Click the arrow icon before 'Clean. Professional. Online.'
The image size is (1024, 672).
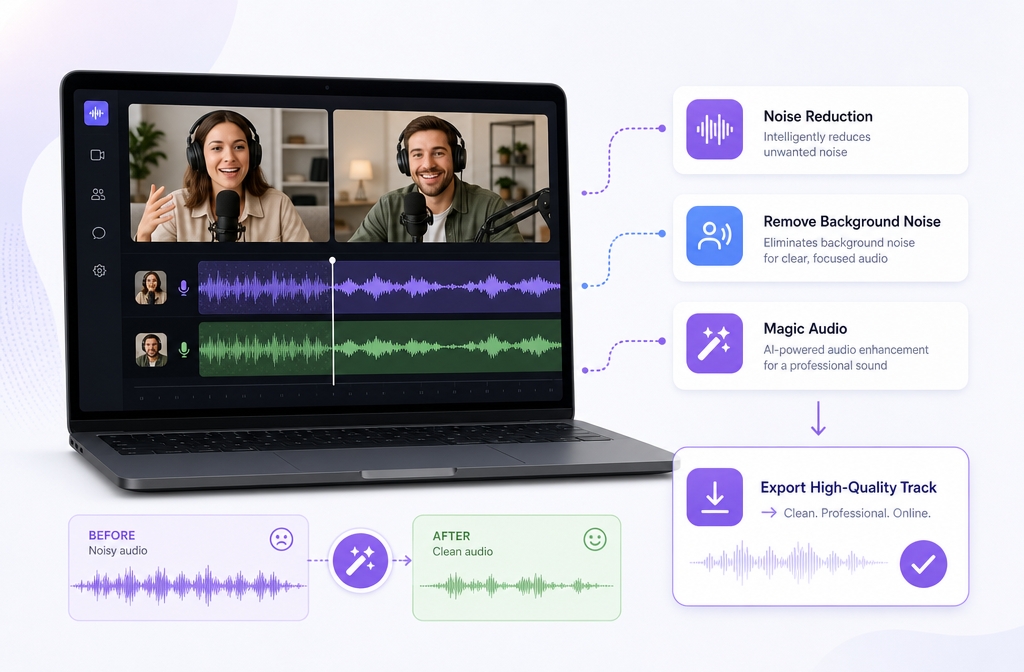[769, 513]
